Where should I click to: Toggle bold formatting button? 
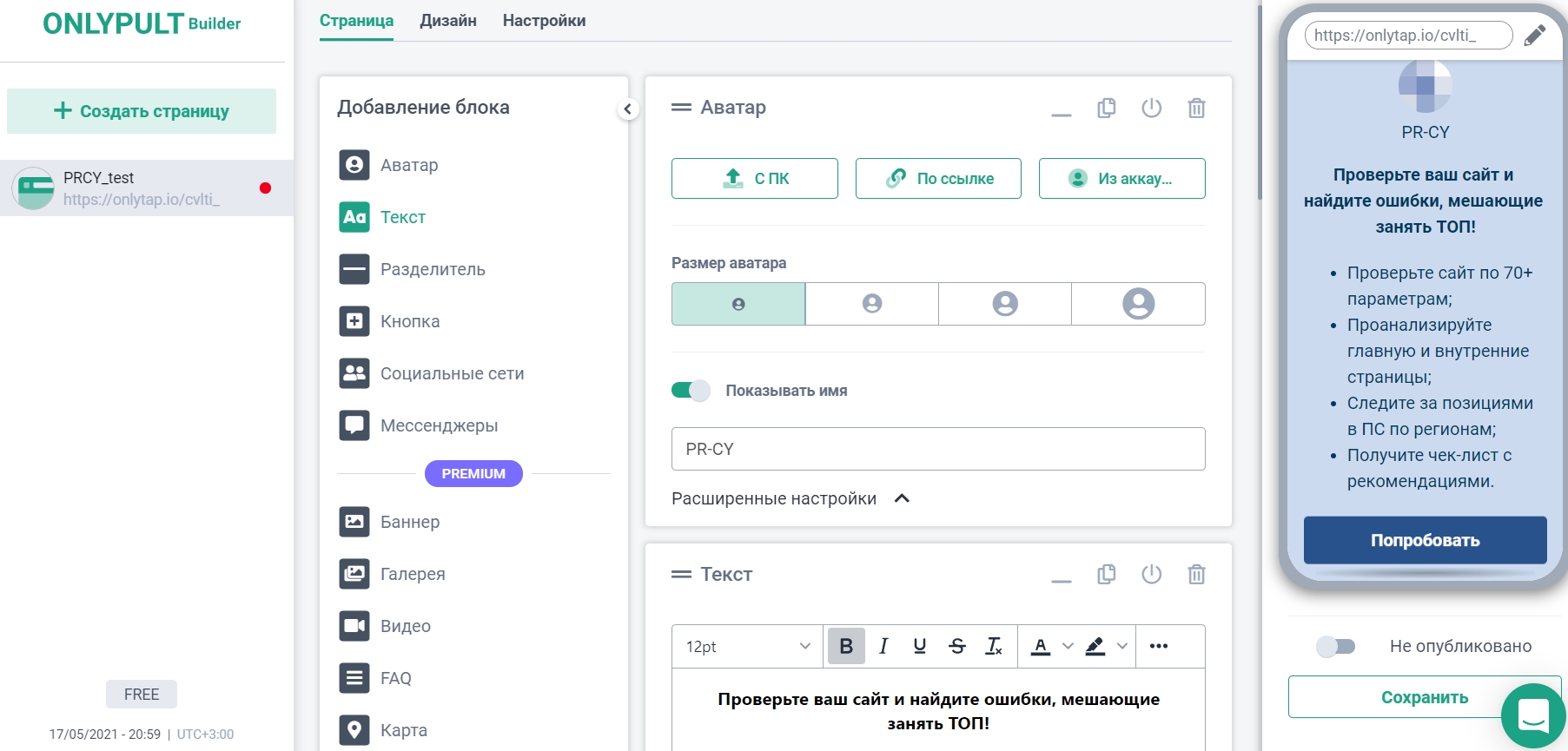click(846, 646)
